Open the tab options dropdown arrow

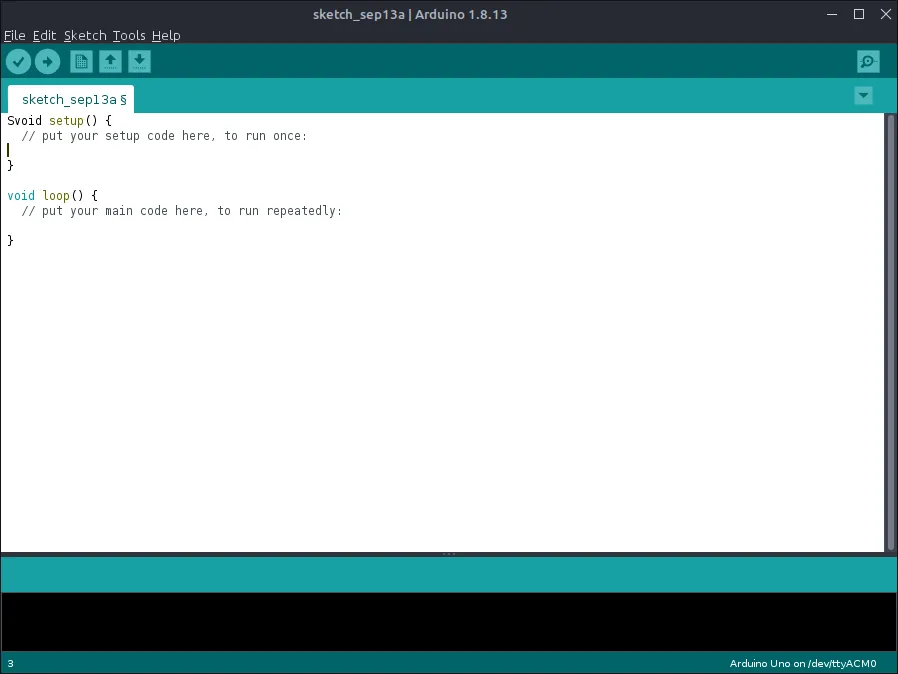point(863,96)
